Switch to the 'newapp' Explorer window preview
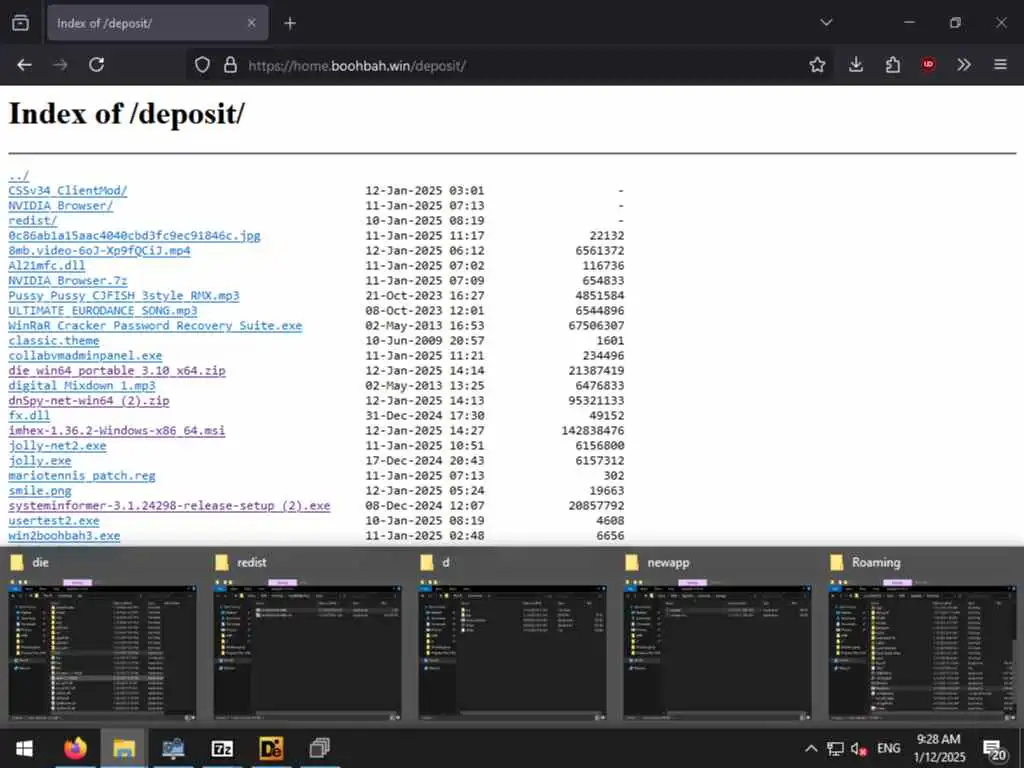 click(x=718, y=637)
